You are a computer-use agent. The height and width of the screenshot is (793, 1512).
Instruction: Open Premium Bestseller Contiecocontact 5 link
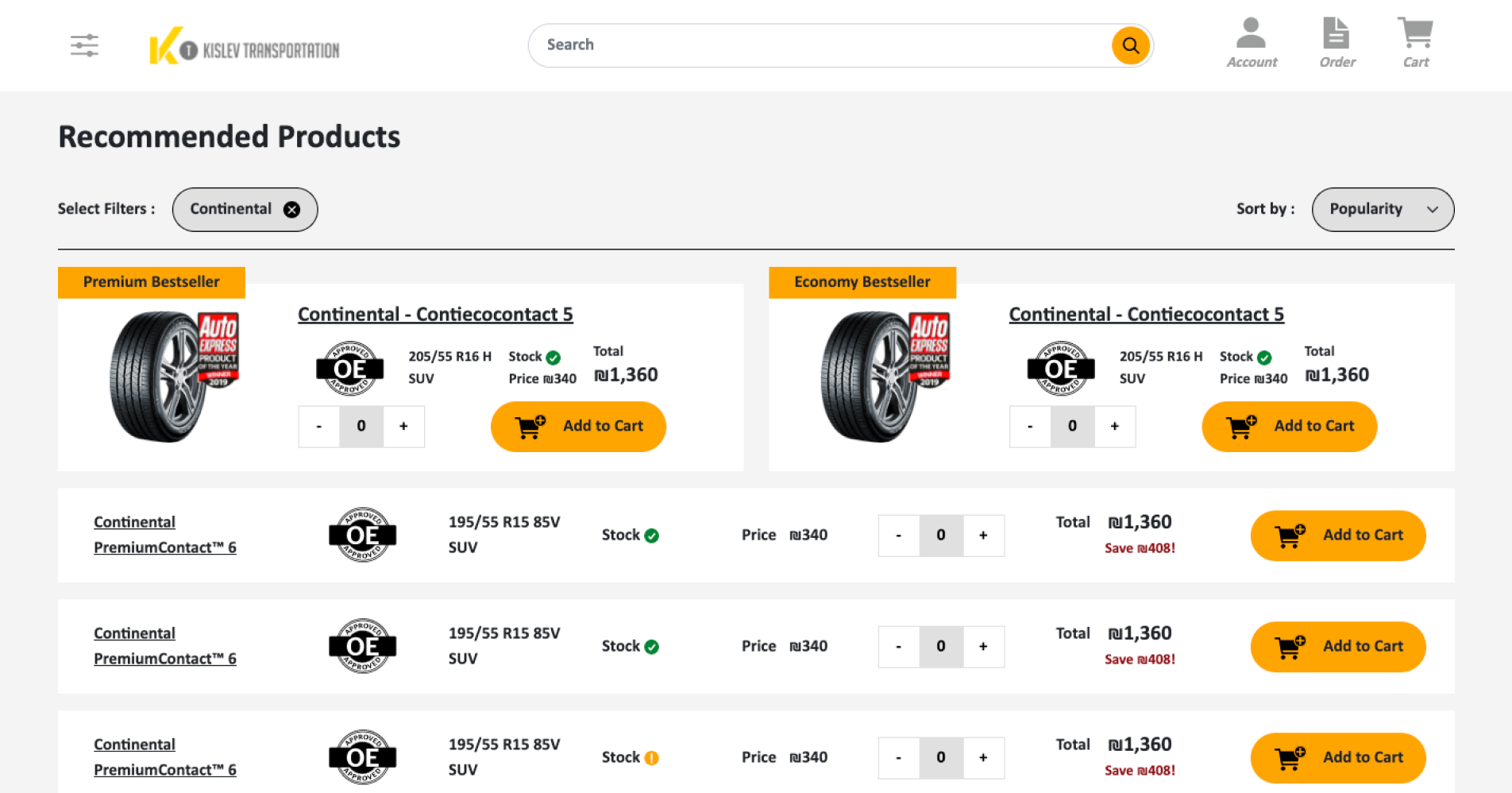point(435,315)
